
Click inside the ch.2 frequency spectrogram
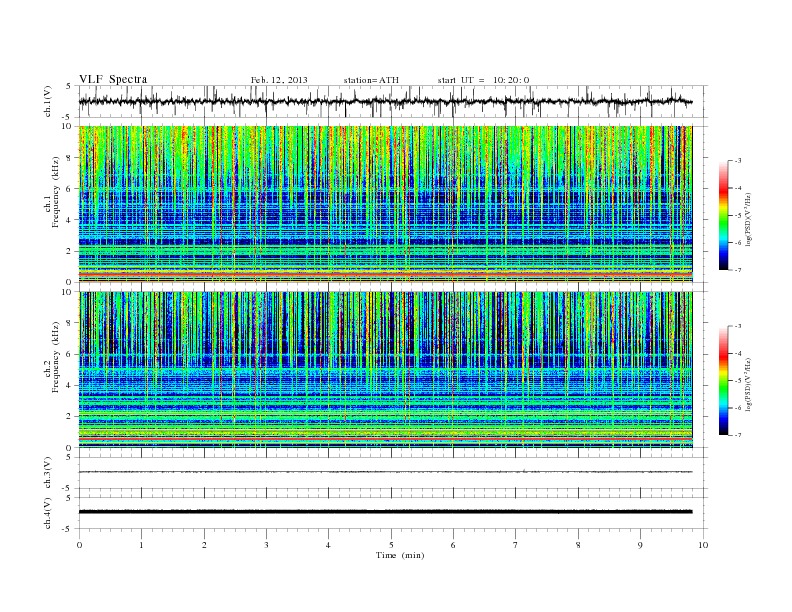386,370
